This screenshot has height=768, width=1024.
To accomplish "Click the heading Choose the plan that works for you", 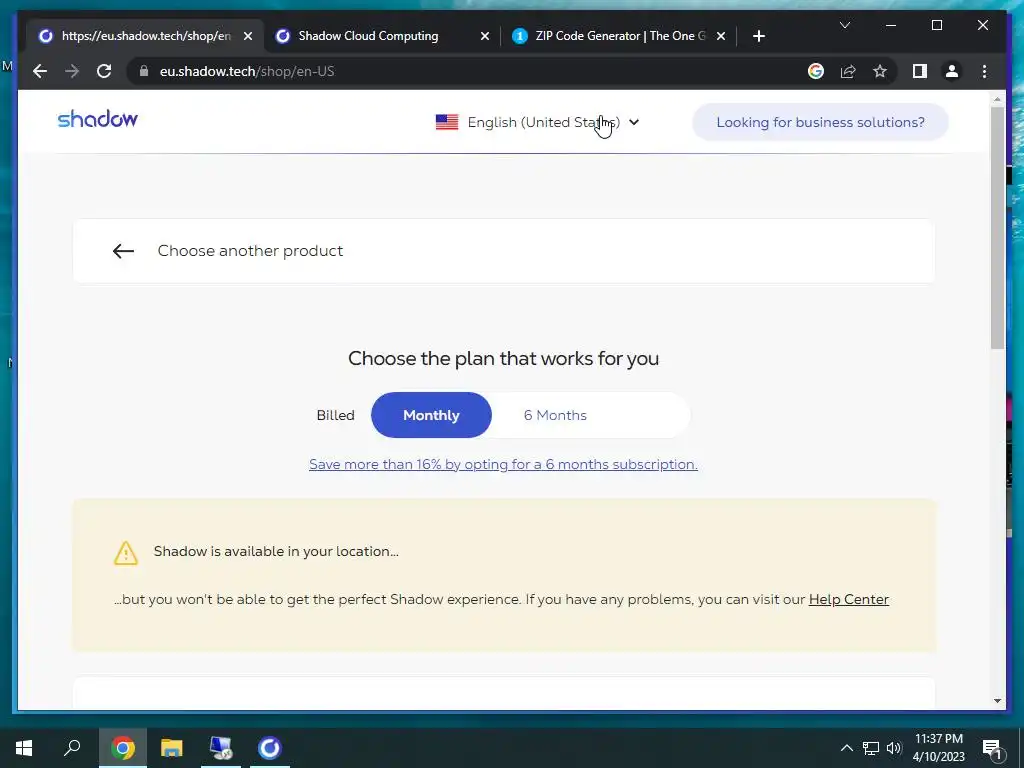I will tap(503, 359).
